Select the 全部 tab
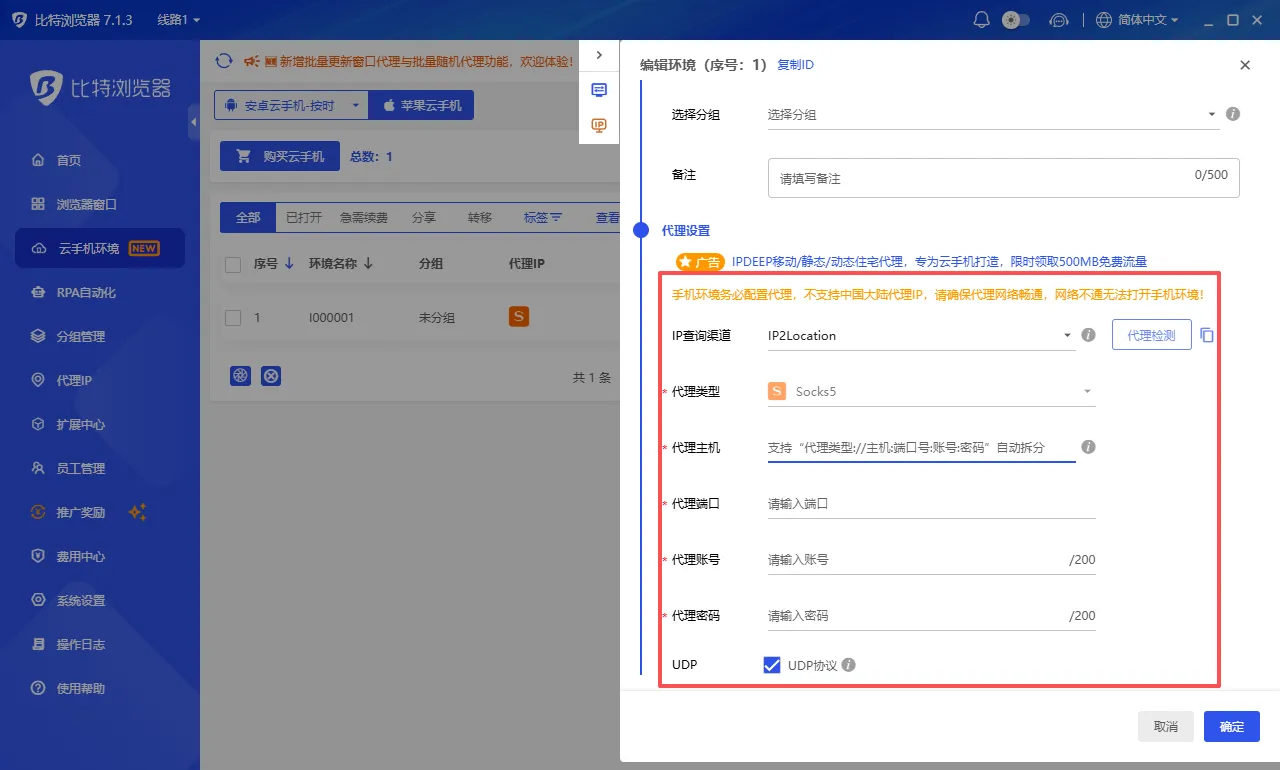Viewport: 1280px width, 770px height. coord(248,217)
